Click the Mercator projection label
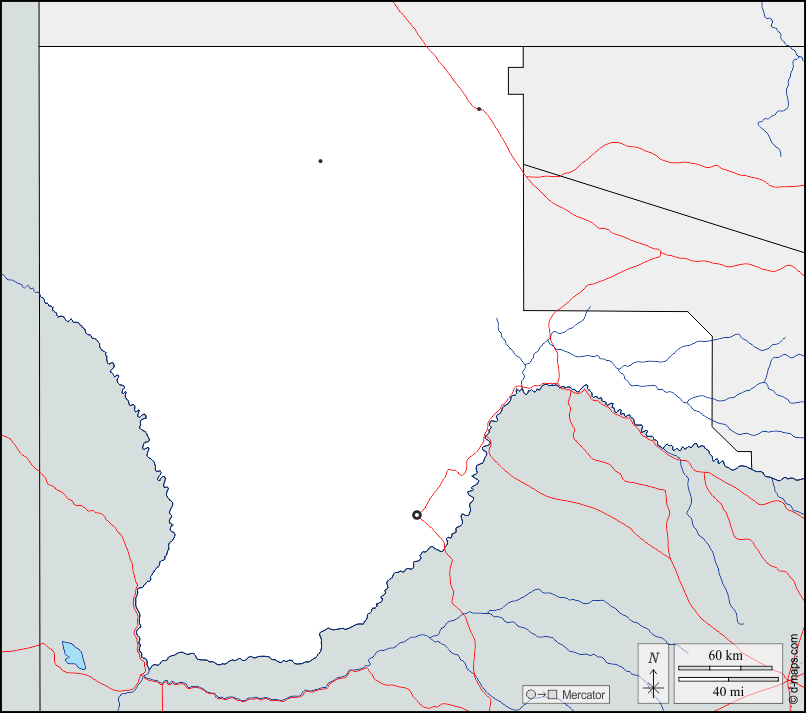Viewport: 806px width, 713px height. 583,695
